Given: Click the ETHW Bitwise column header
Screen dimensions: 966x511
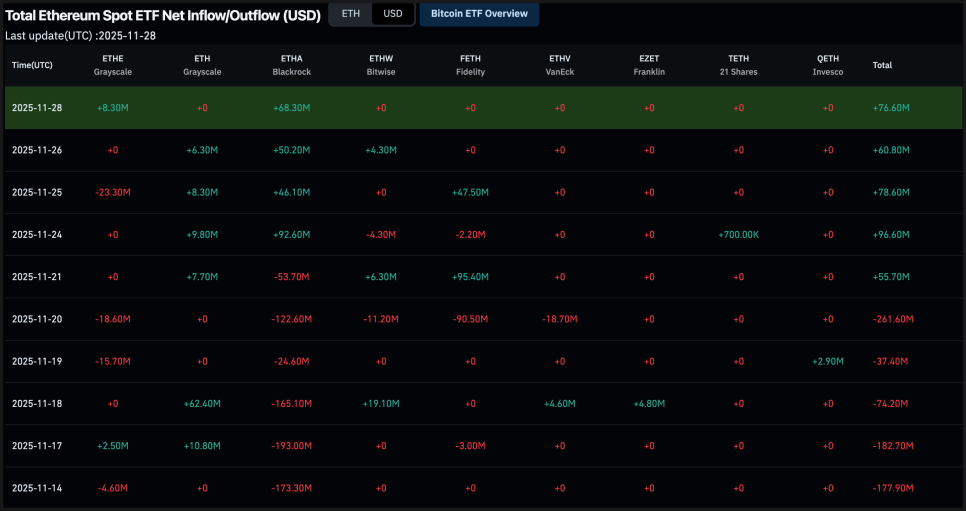Looking at the screenshot, I should pos(381,65).
